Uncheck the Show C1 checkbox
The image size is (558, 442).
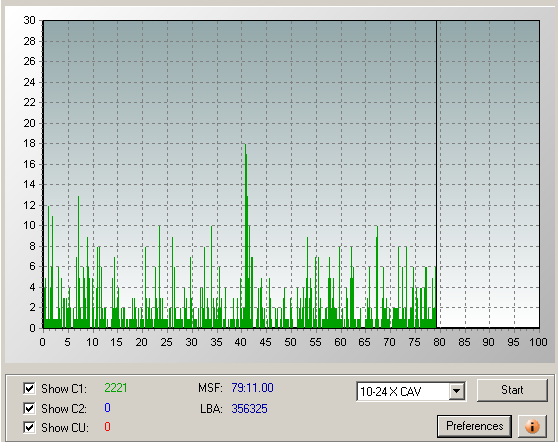[29, 388]
